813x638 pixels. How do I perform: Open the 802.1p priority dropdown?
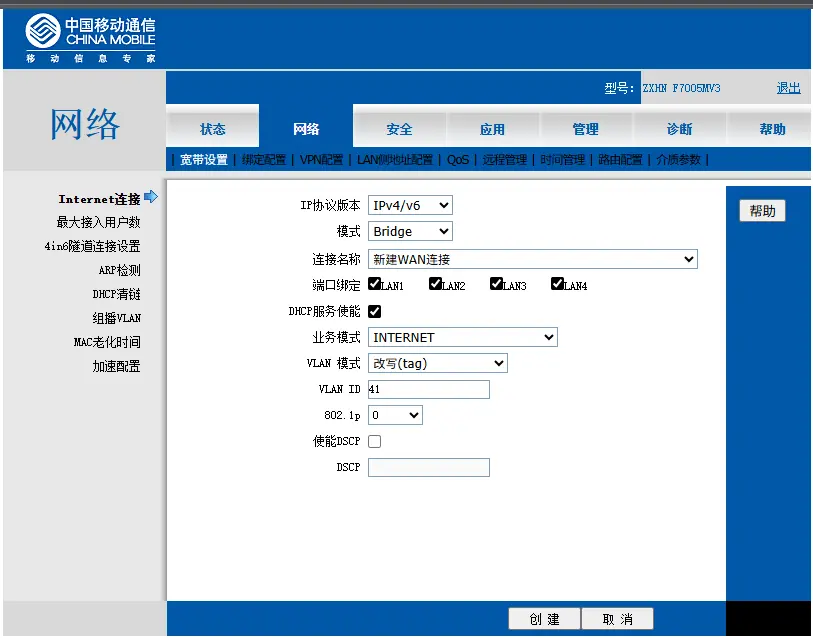(x=395, y=414)
